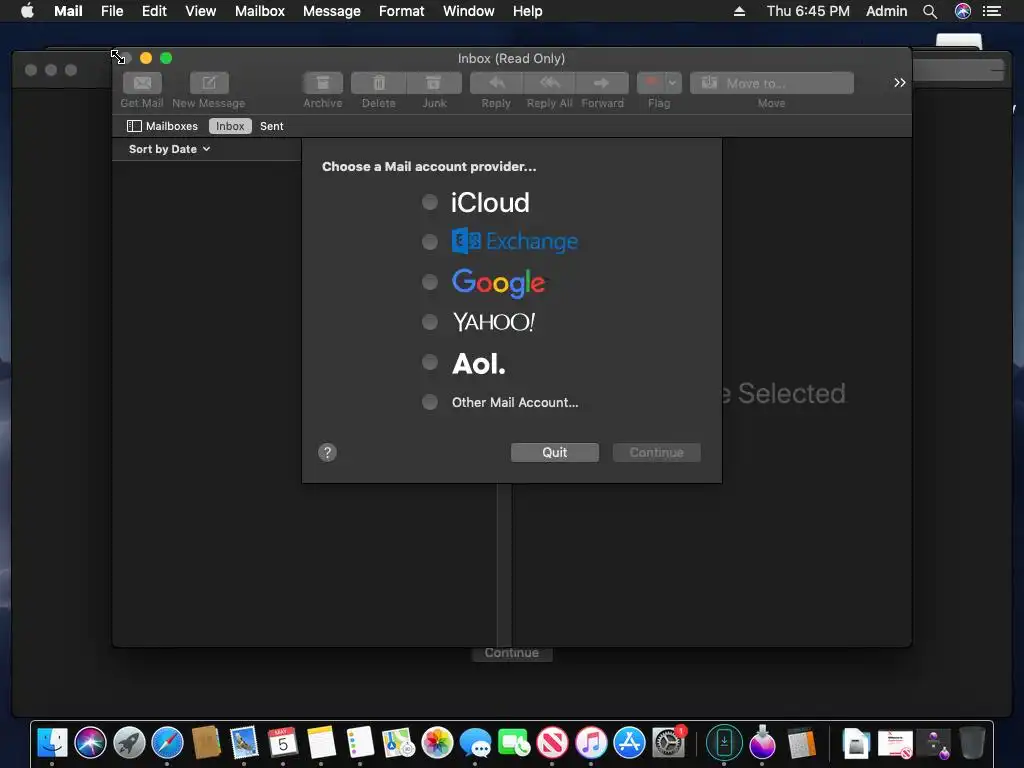The height and width of the screenshot is (768, 1024).
Task: Open the Message menu
Action: click(x=332, y=11)
